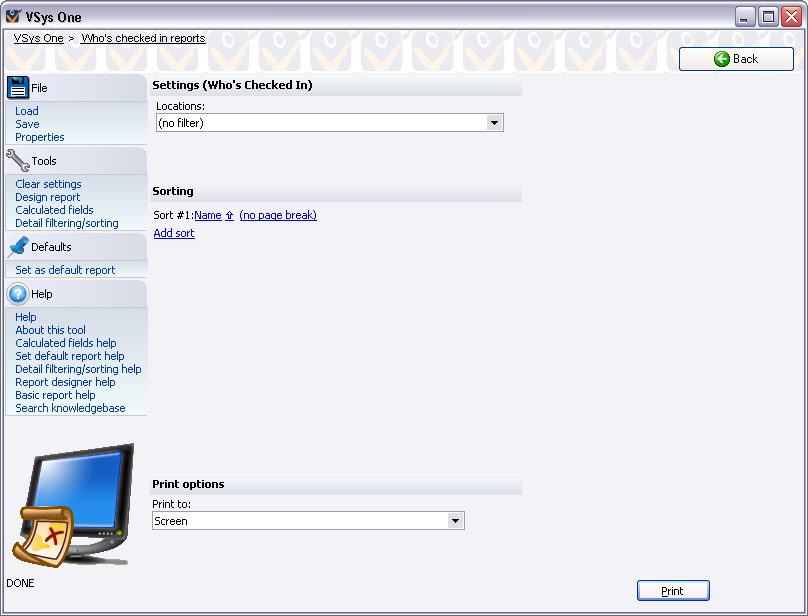This screenshot has height=616, width=808.
Task: Click the Help question mark icon
Action: pyautogui.click(x=18, y=294)
